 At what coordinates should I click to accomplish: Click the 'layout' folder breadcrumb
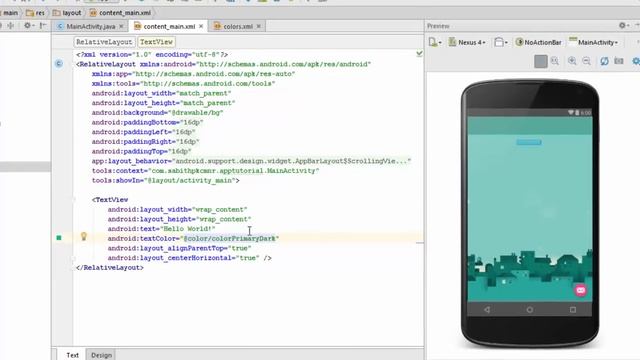[x=67, y=13]
